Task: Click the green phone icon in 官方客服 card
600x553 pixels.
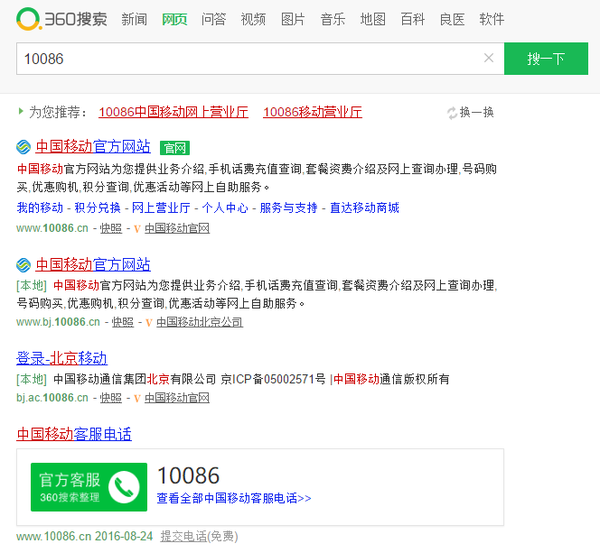Action: point(124,487)
